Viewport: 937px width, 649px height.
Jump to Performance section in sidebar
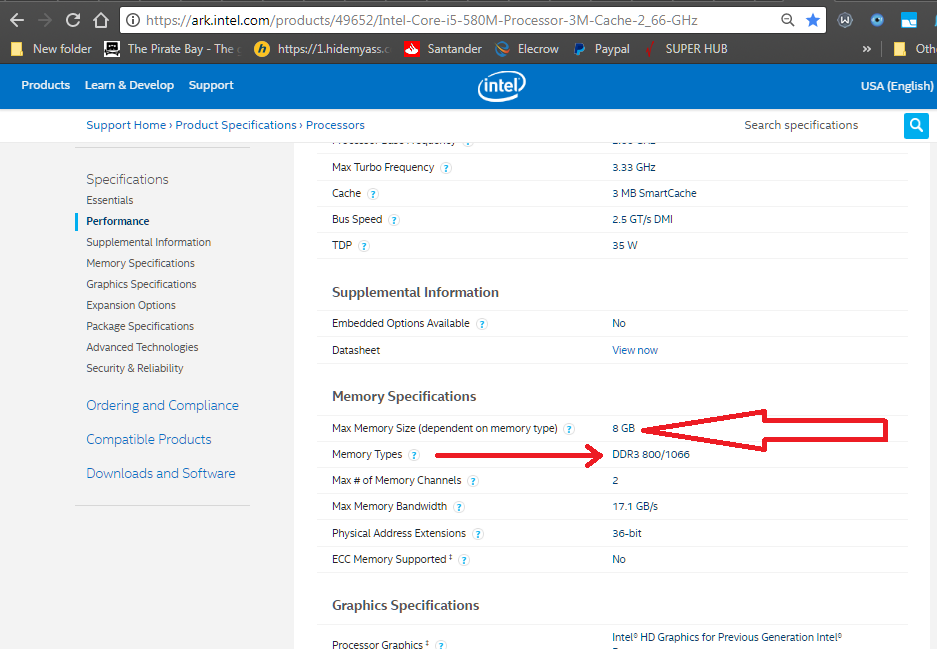tap(118, 221)
